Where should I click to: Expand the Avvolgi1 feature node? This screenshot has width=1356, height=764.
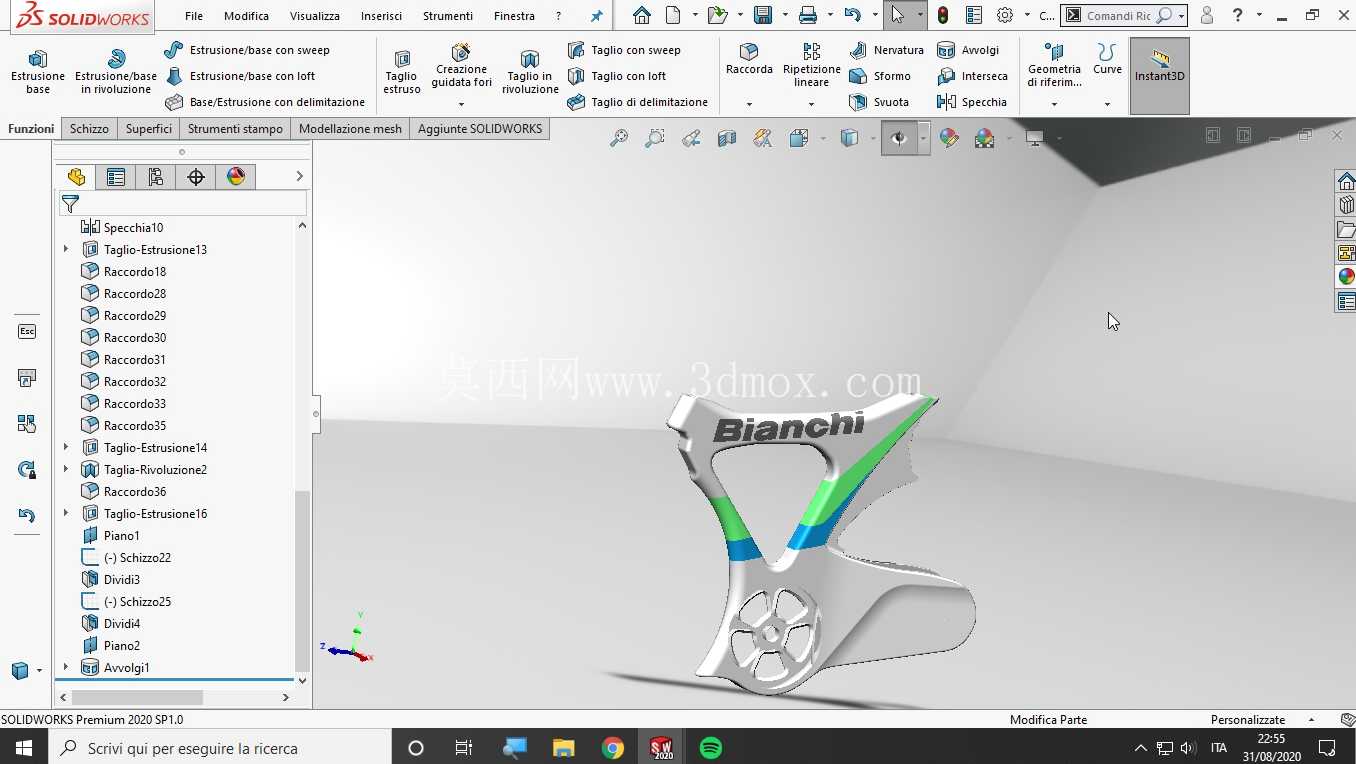tap(66, 668)
